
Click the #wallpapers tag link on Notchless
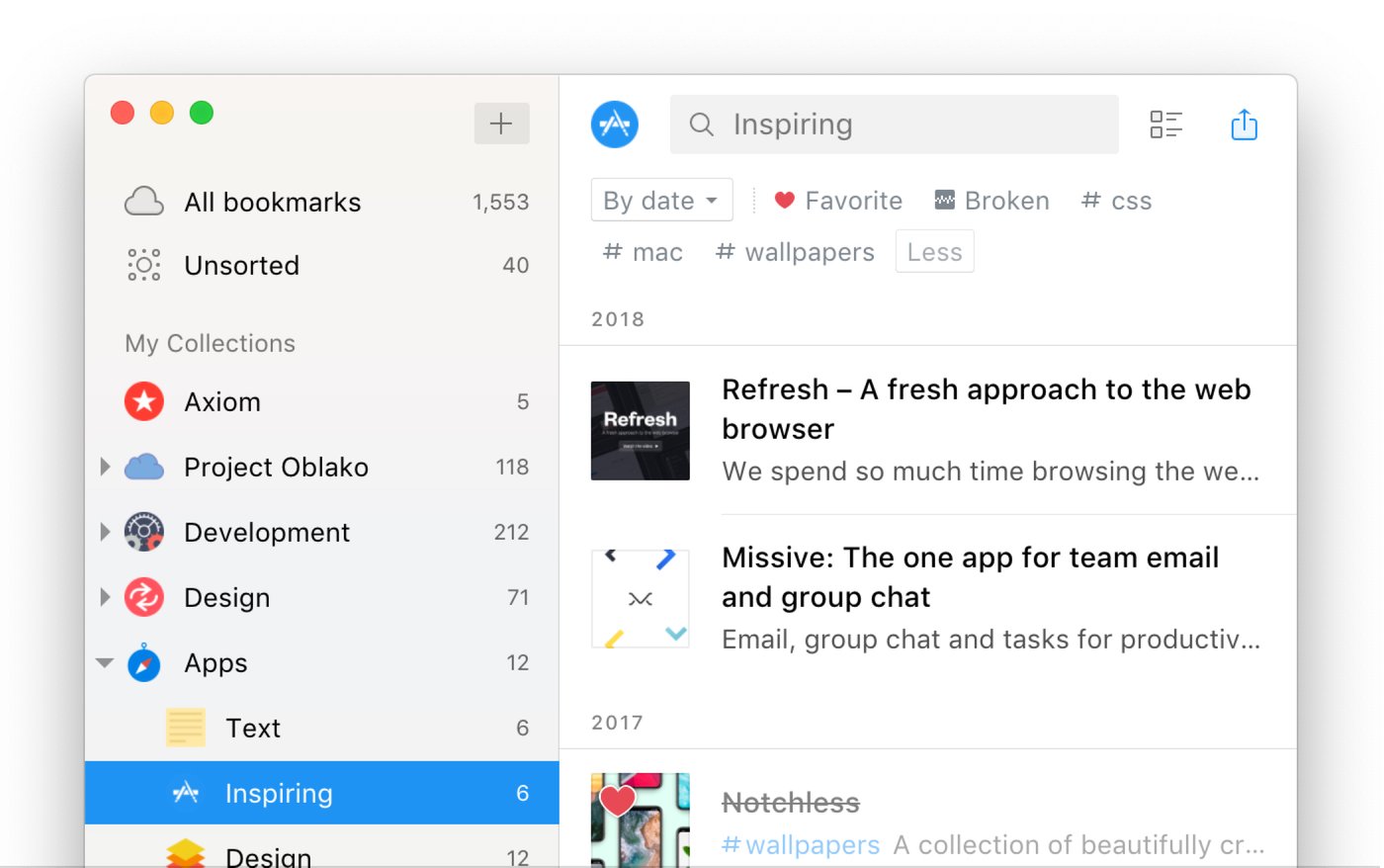tap(801, 845)
